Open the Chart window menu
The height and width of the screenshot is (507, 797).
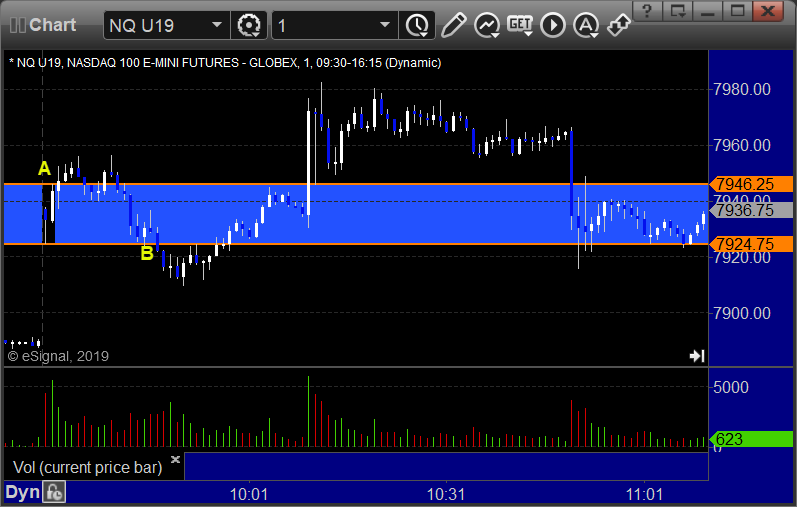[43, 25]
